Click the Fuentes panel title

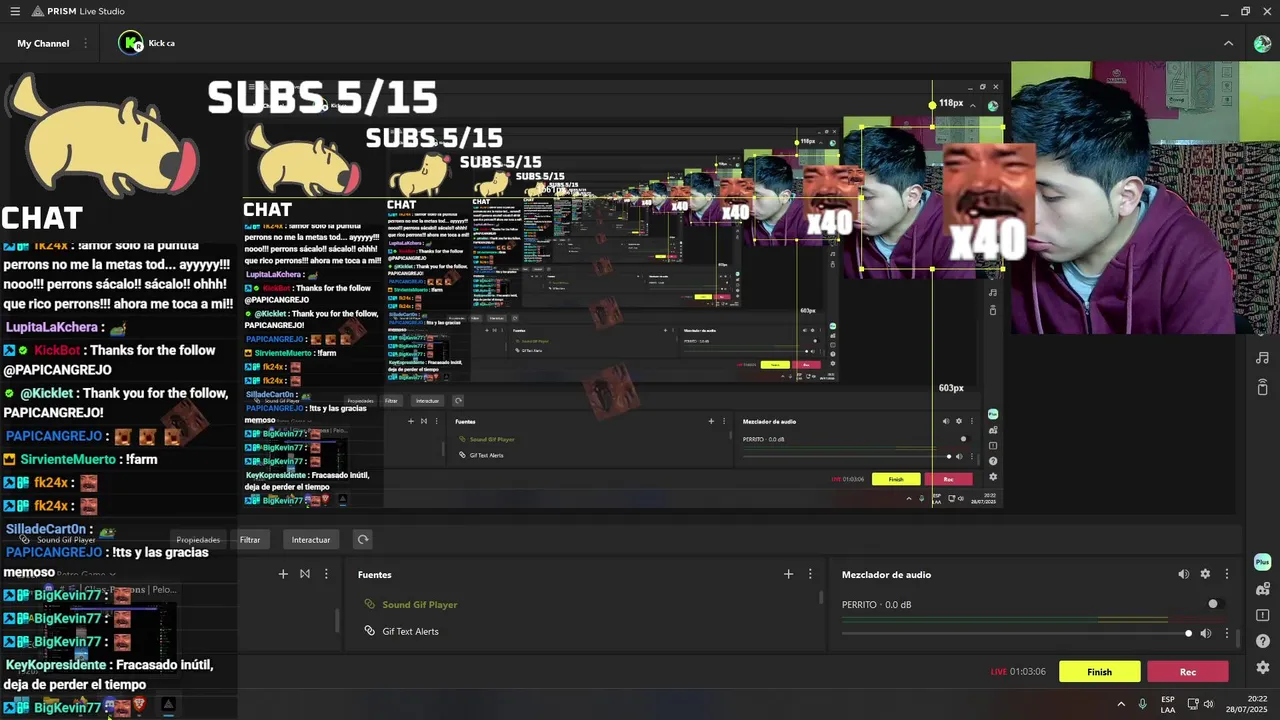[375, 575]
